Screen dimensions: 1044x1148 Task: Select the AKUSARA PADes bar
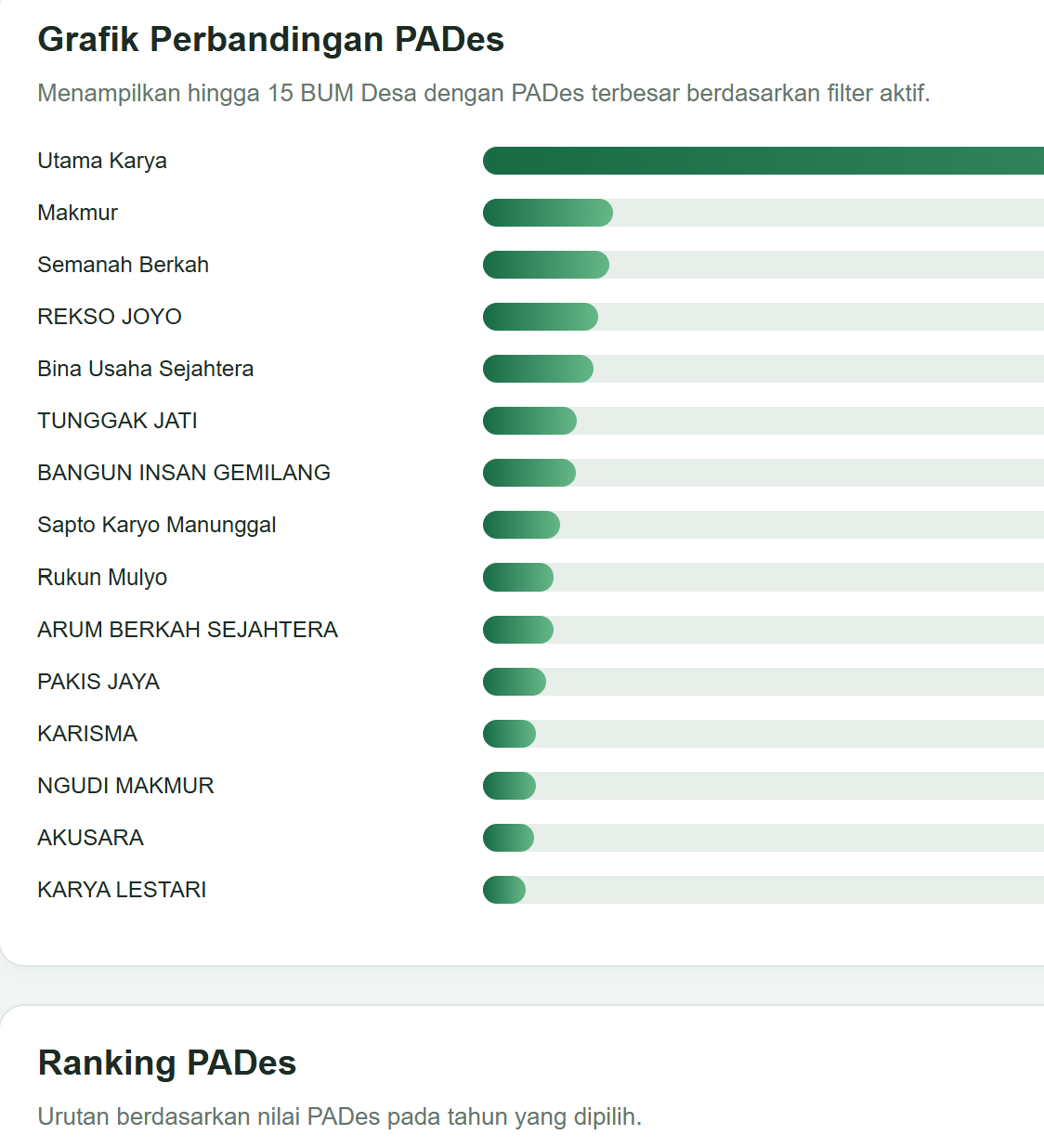(508, 838)
